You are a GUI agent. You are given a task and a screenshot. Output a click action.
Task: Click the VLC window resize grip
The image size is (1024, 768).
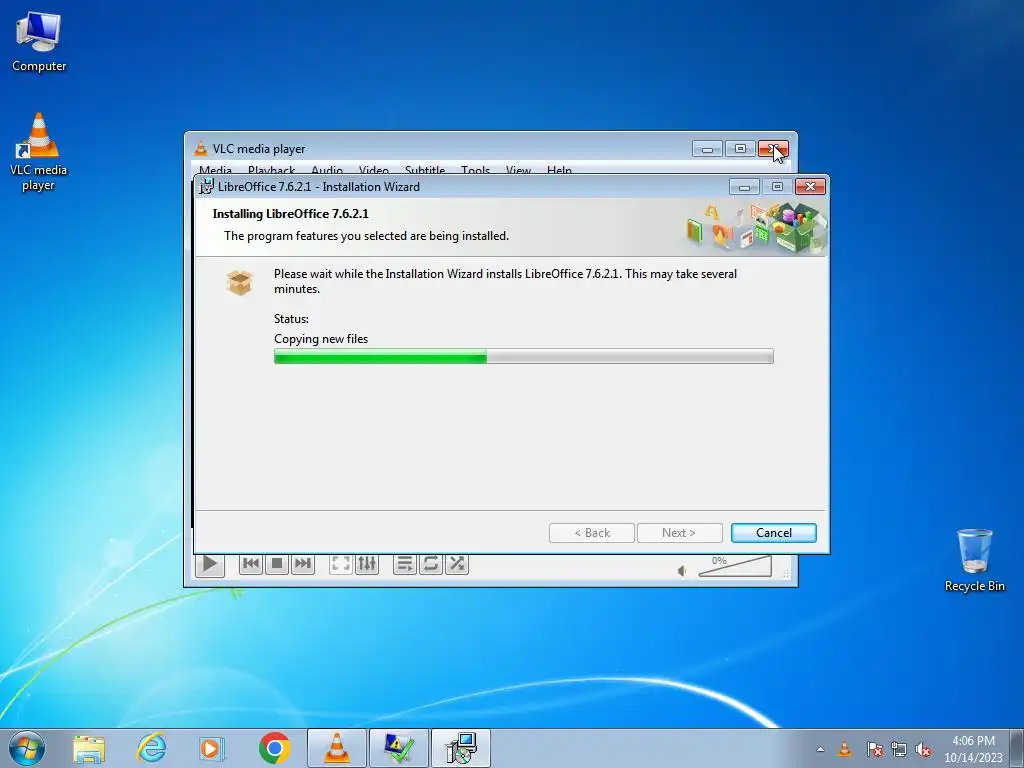click(786, 573)
